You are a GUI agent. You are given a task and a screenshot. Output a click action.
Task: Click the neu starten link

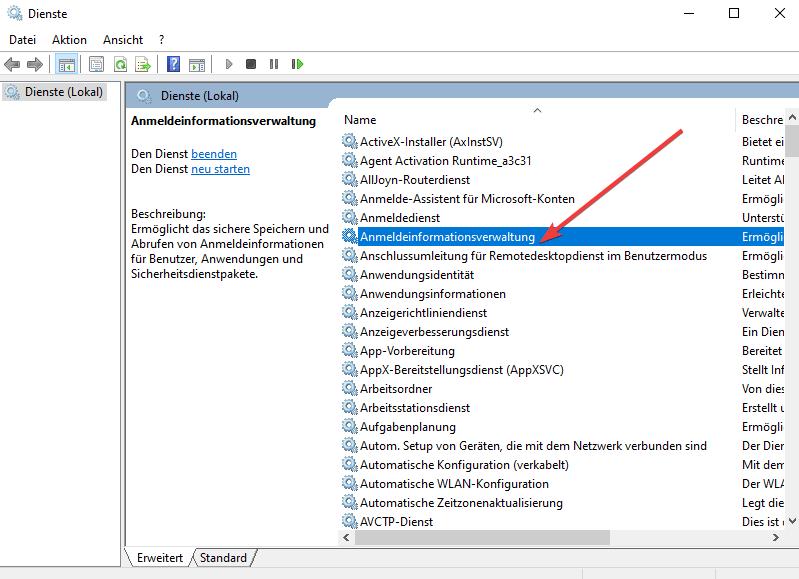(220, 169)
